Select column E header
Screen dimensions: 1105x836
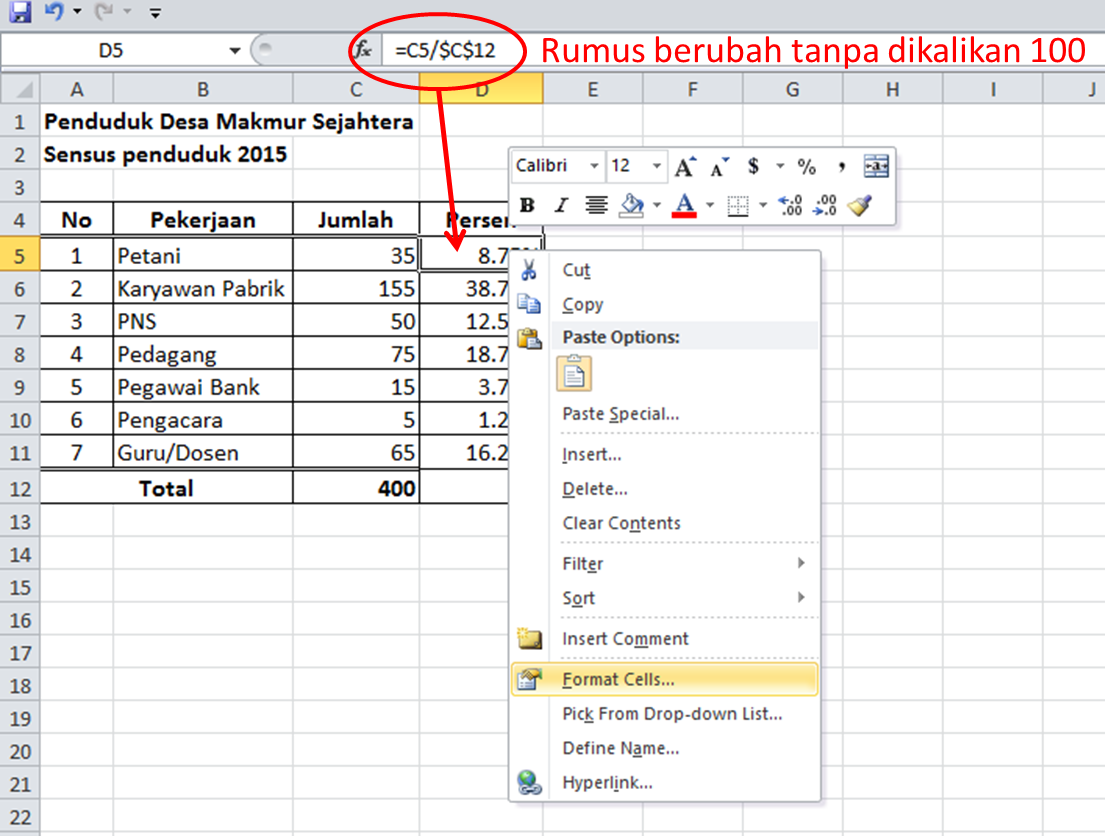click(x=593, y=90)
